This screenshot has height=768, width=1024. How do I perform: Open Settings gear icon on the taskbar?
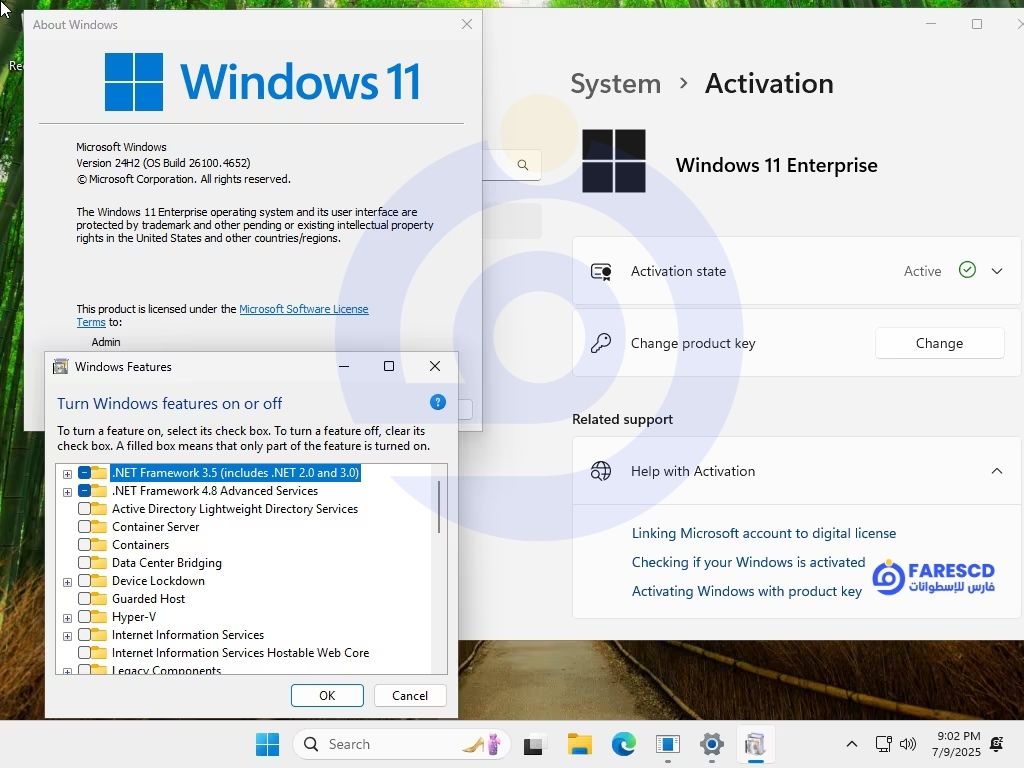pyautogui.click(x=712, y=744)
